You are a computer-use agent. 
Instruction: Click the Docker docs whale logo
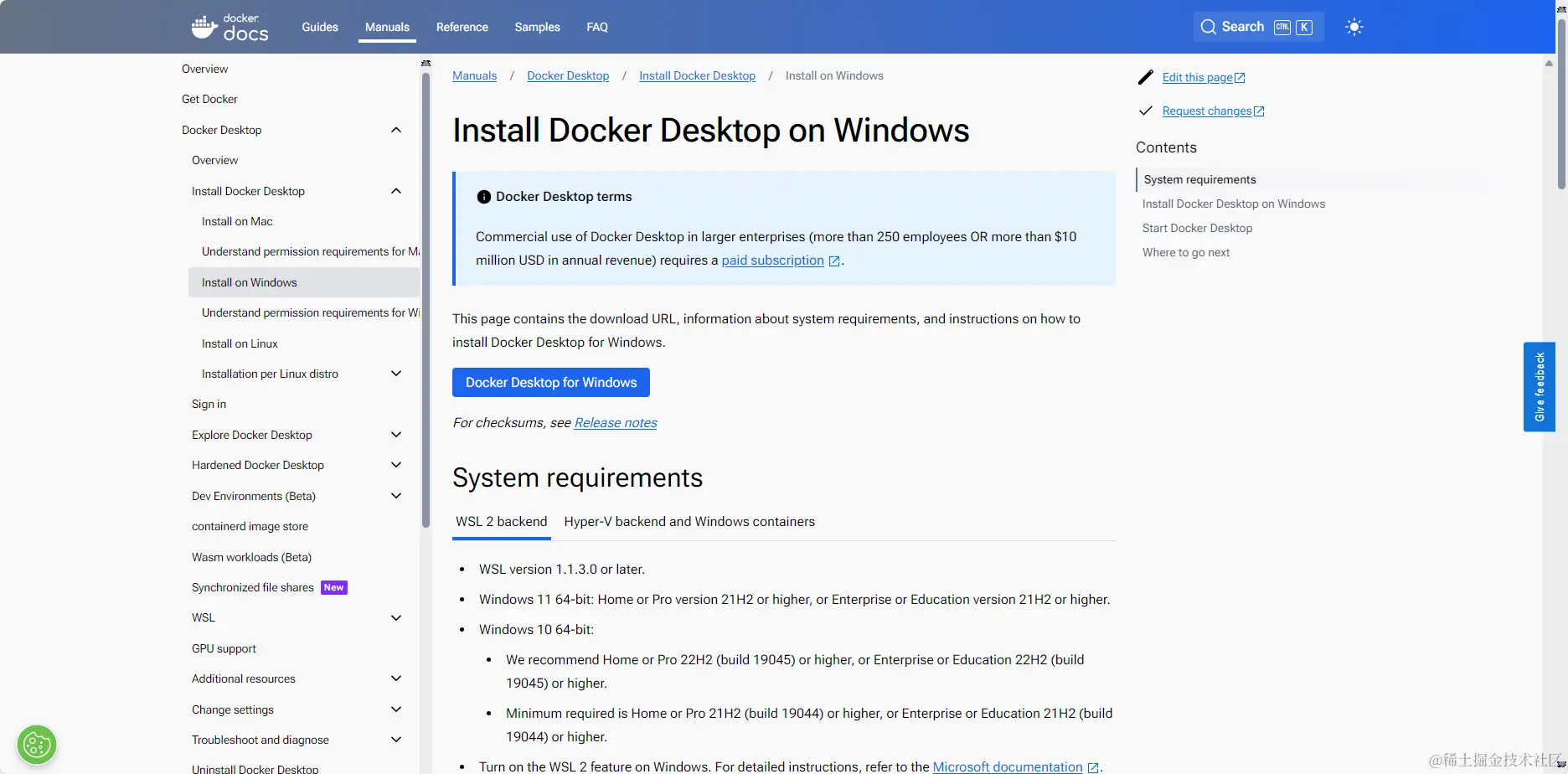(230, 28)
